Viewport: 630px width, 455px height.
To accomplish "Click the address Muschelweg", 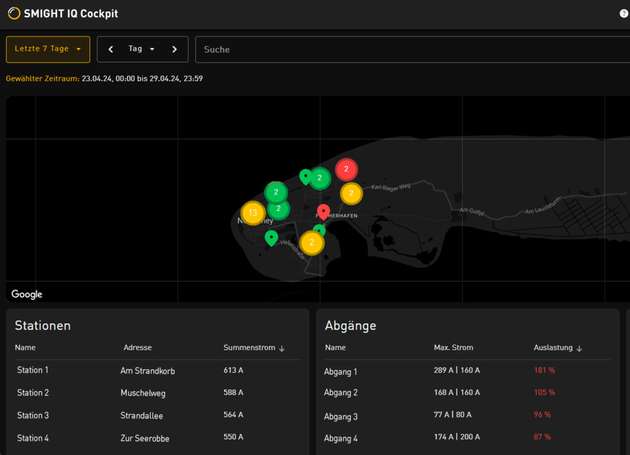I will click(x=143, y=393).
